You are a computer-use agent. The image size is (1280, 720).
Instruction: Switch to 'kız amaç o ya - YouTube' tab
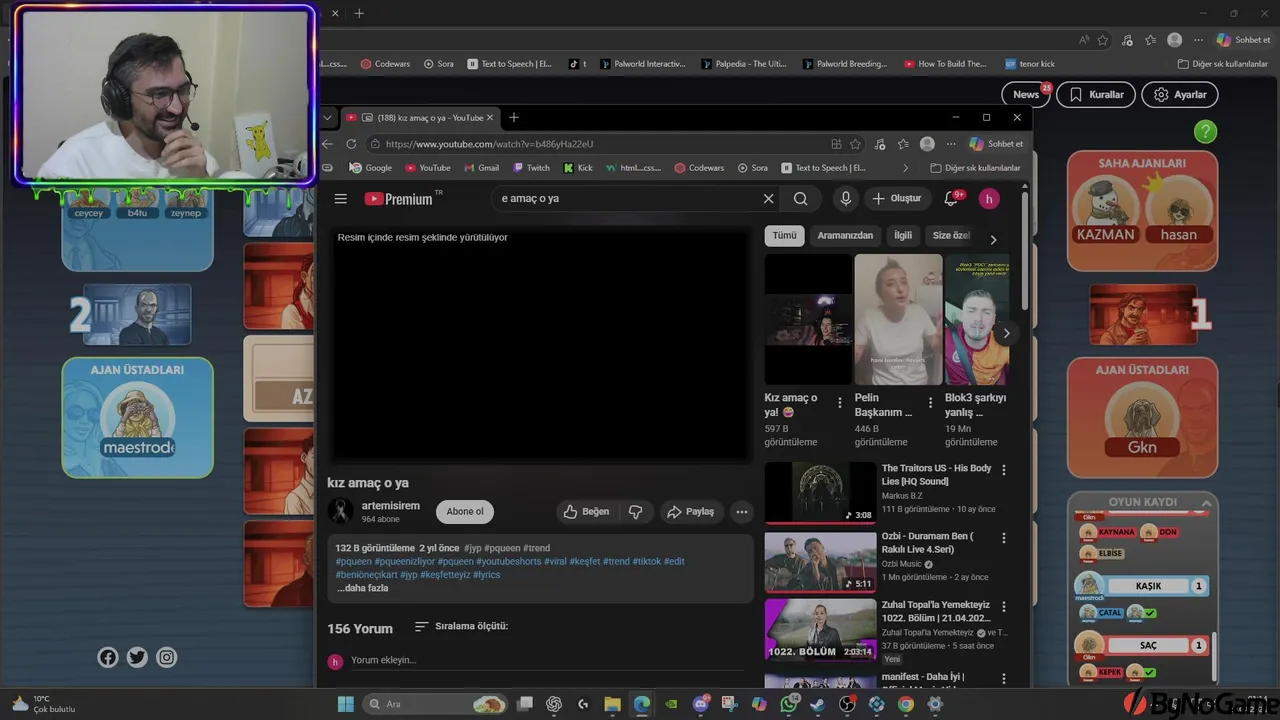(x=420, y=117)
